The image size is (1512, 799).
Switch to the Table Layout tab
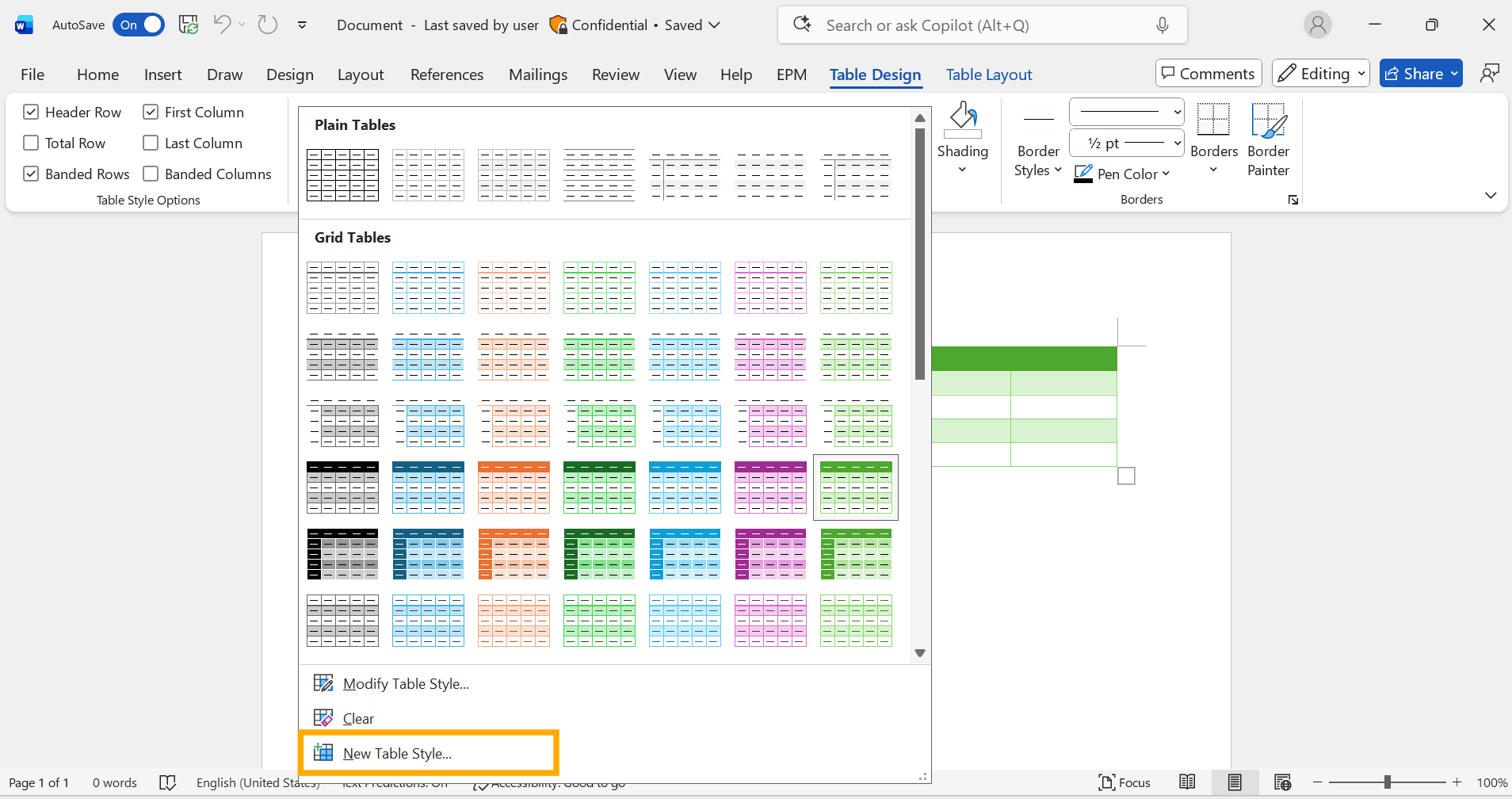(x=989, y=75)
